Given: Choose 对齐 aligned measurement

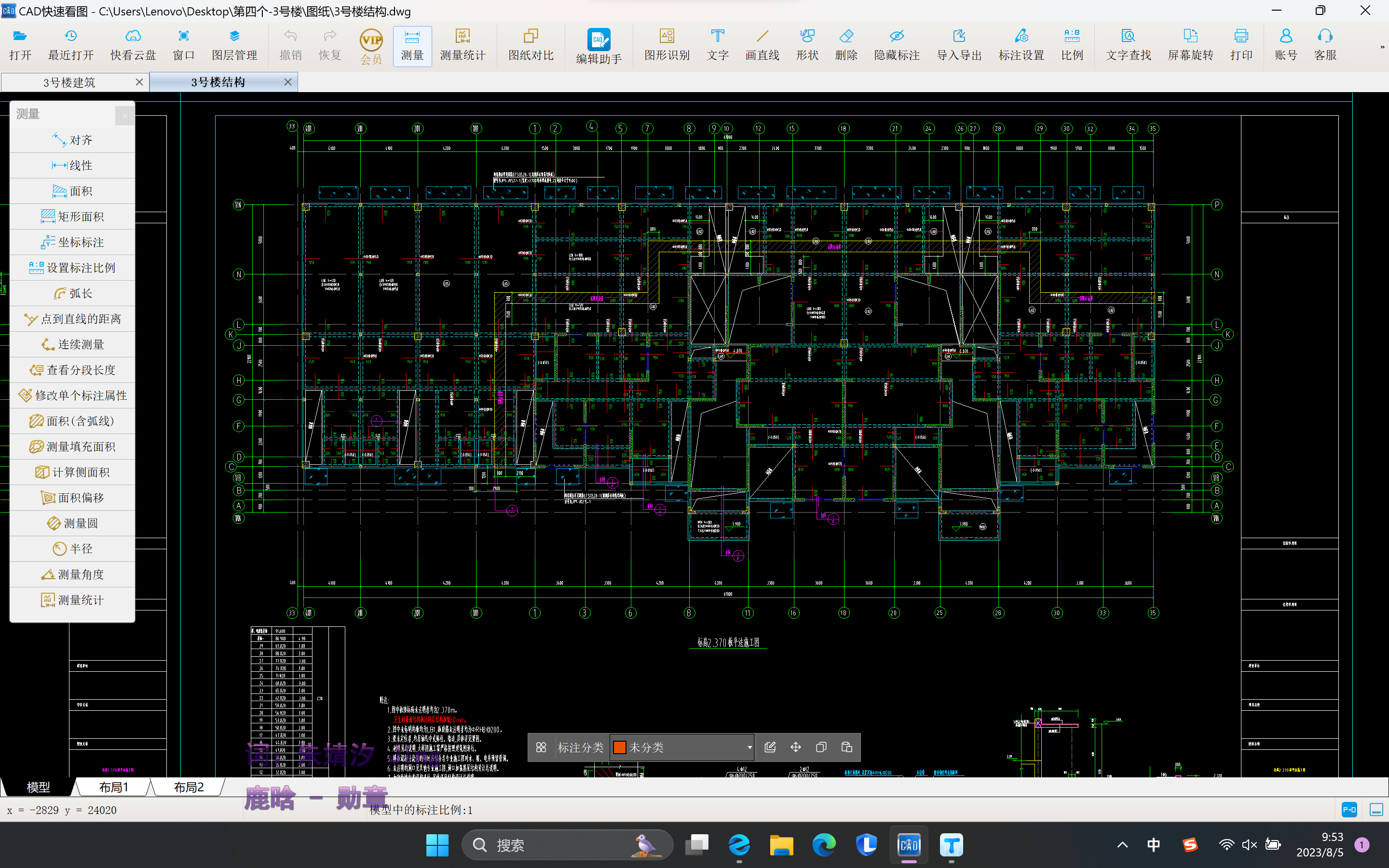Looking at the screenshot, I should tap(72, 140).
